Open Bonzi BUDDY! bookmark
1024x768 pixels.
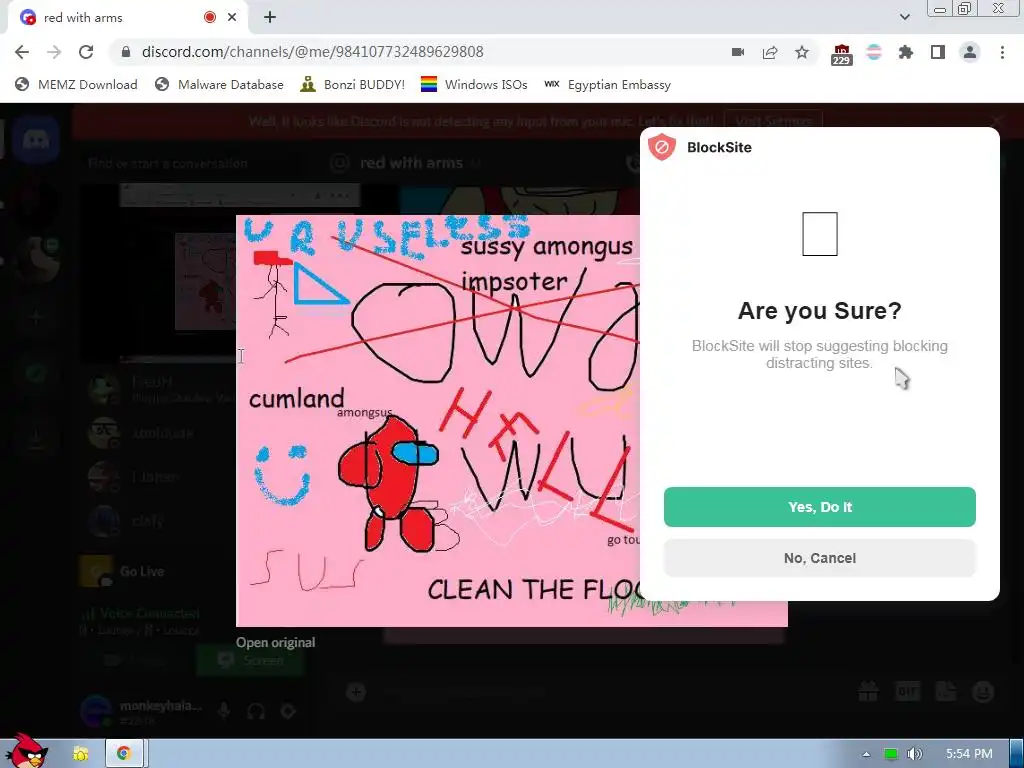coord(353,84)
